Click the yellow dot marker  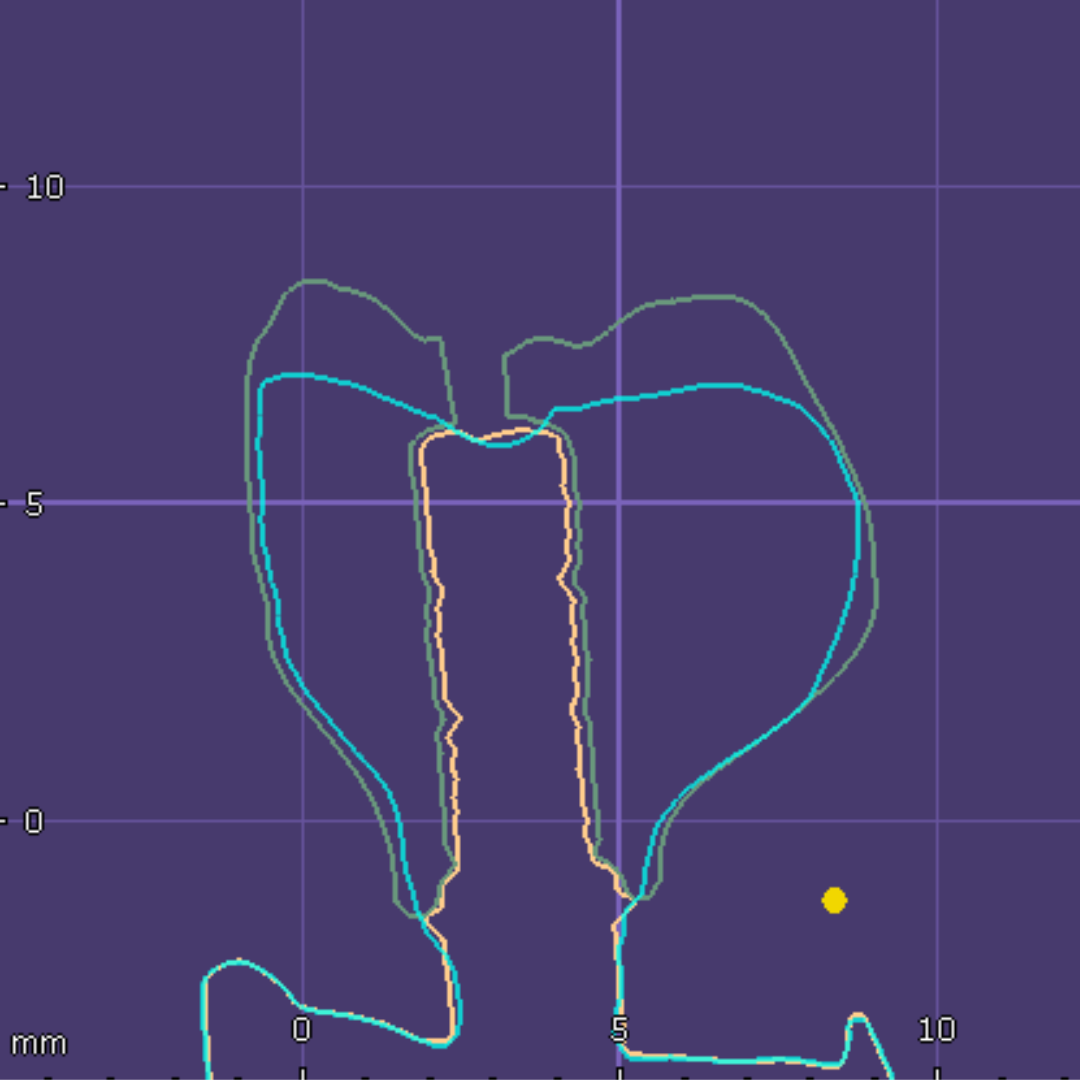tap(834, 900)
